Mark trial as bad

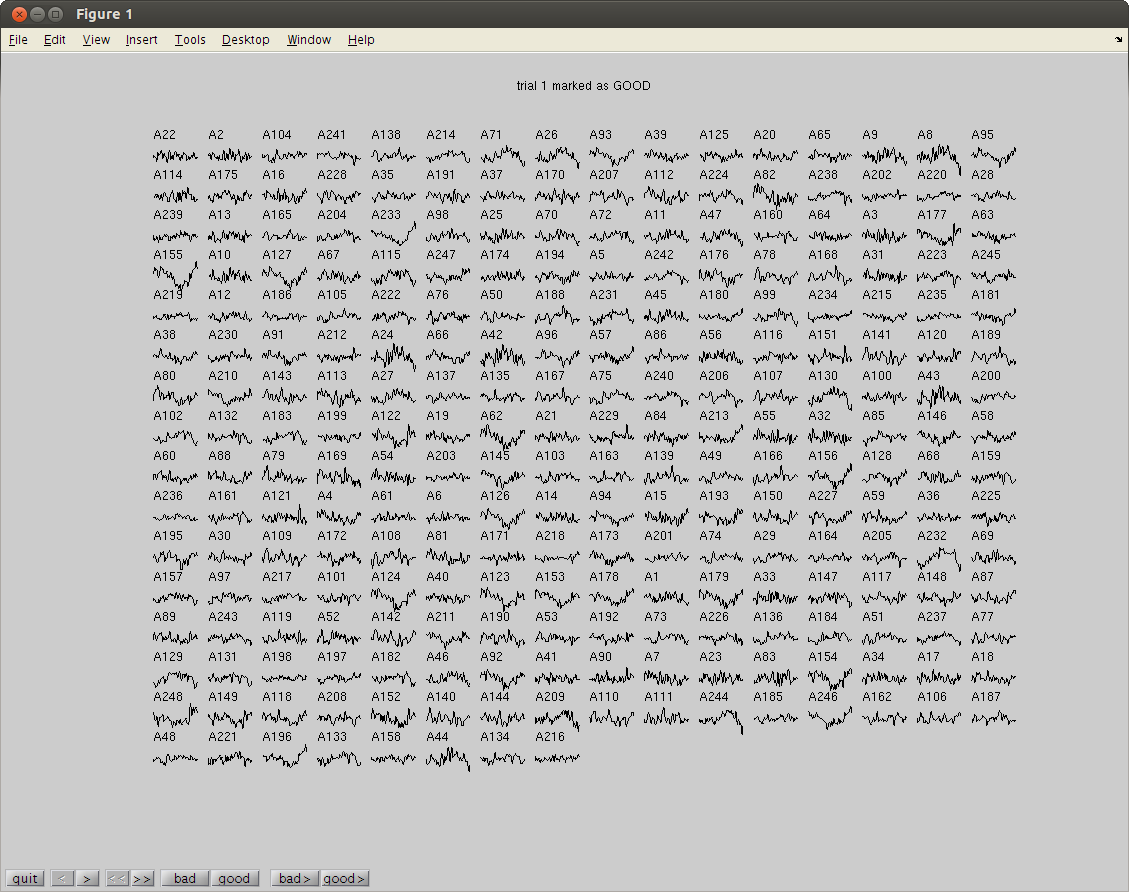click(x=185, y=878)
